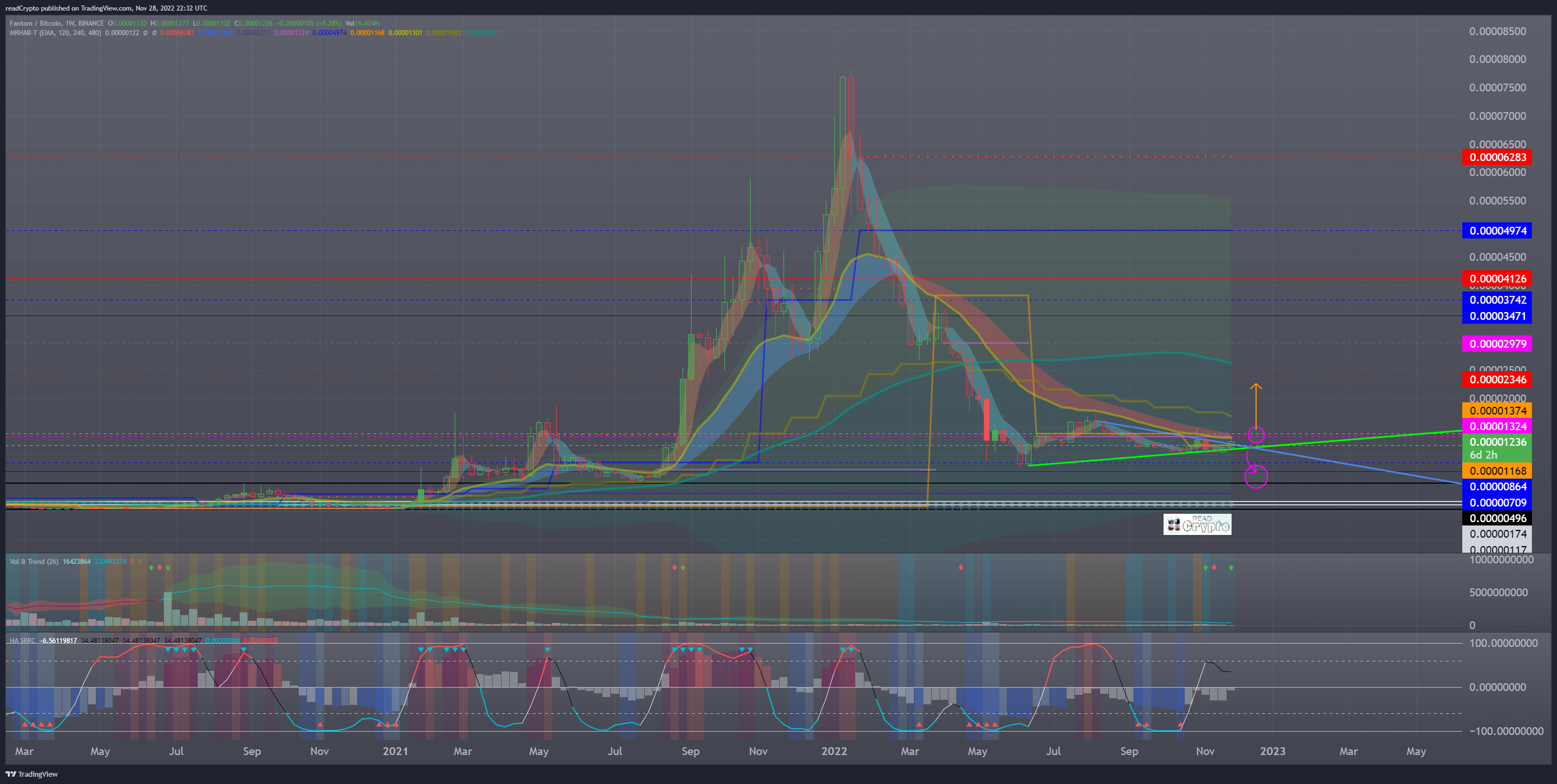Click the high value H0.00001277
This screenshot has height=784, width=1557.
[x=170, y=23]
